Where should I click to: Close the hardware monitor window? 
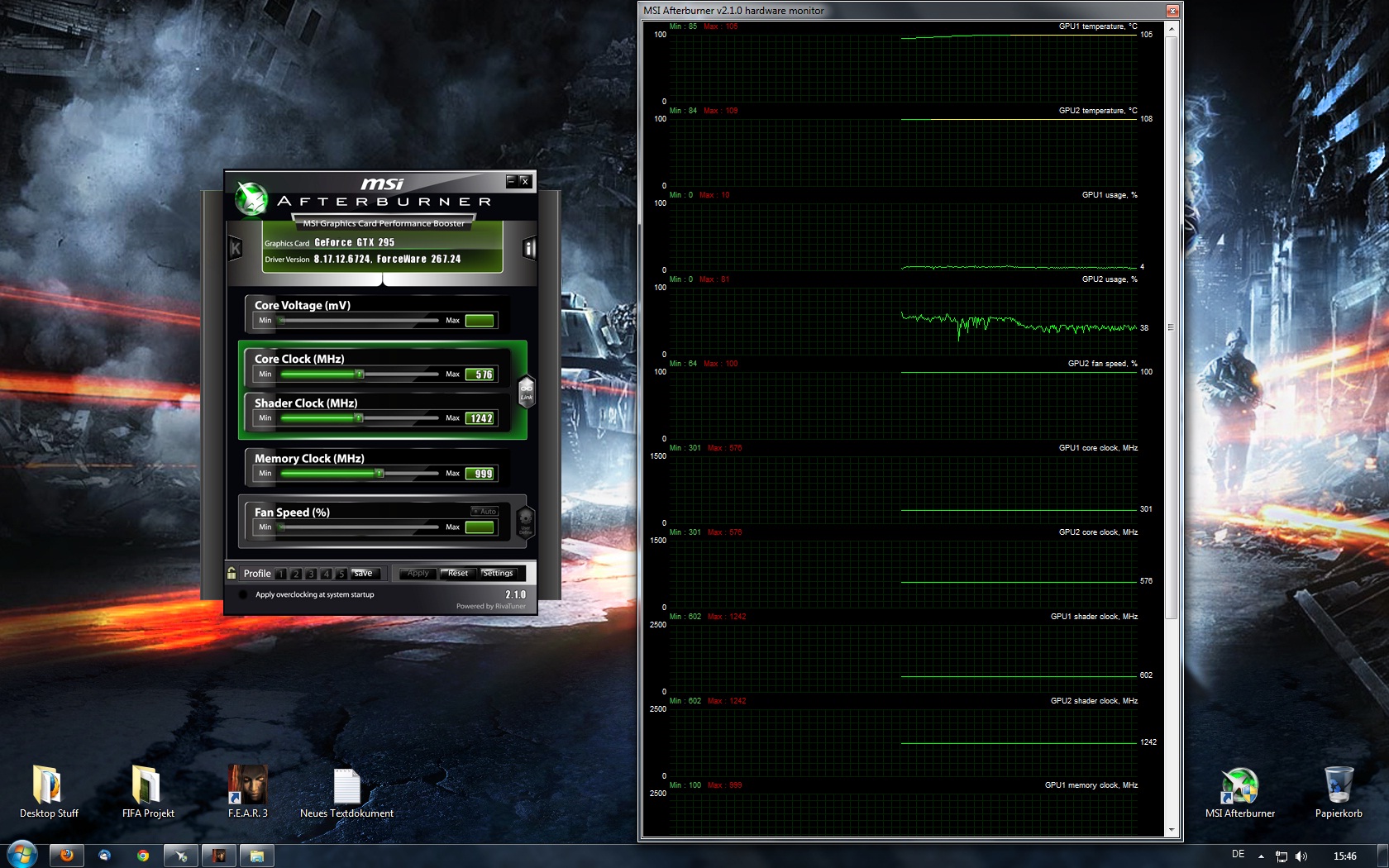1172,11
